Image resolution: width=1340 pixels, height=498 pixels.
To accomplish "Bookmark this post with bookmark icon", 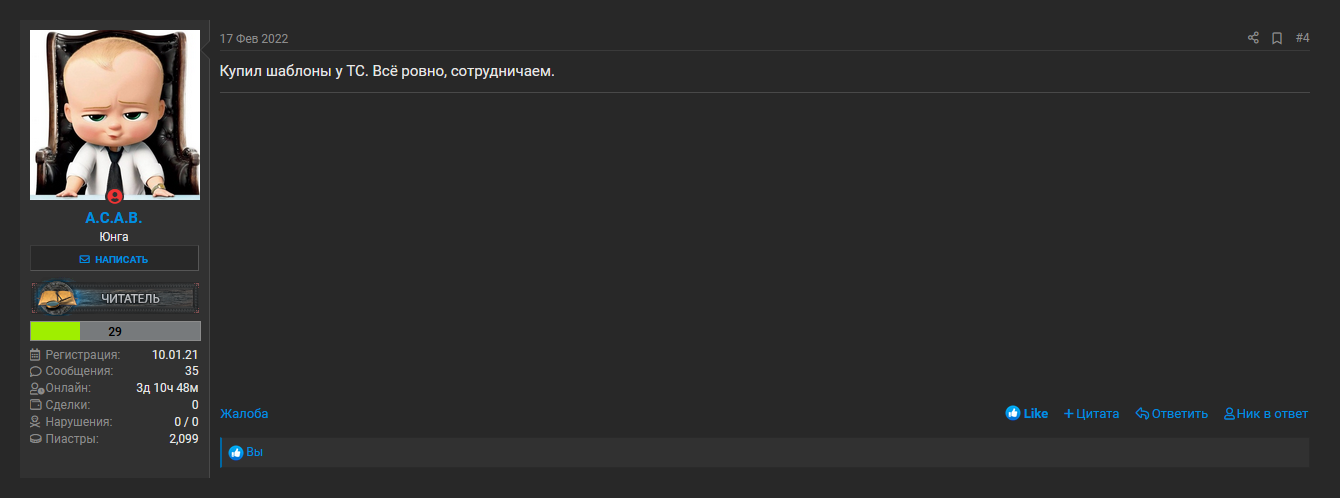I will (x=1277, y=38).
